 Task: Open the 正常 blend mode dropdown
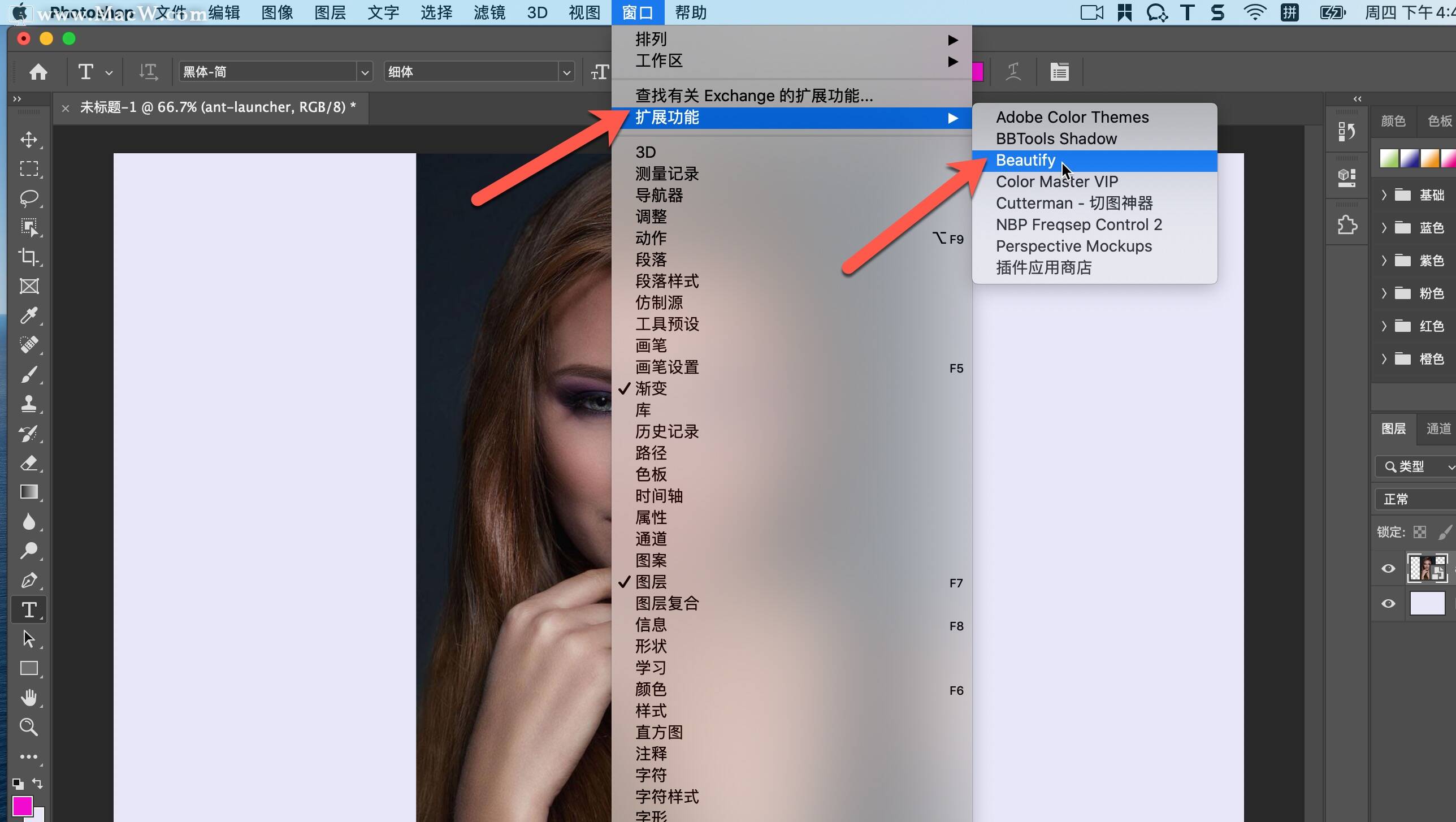(1396, 499)
